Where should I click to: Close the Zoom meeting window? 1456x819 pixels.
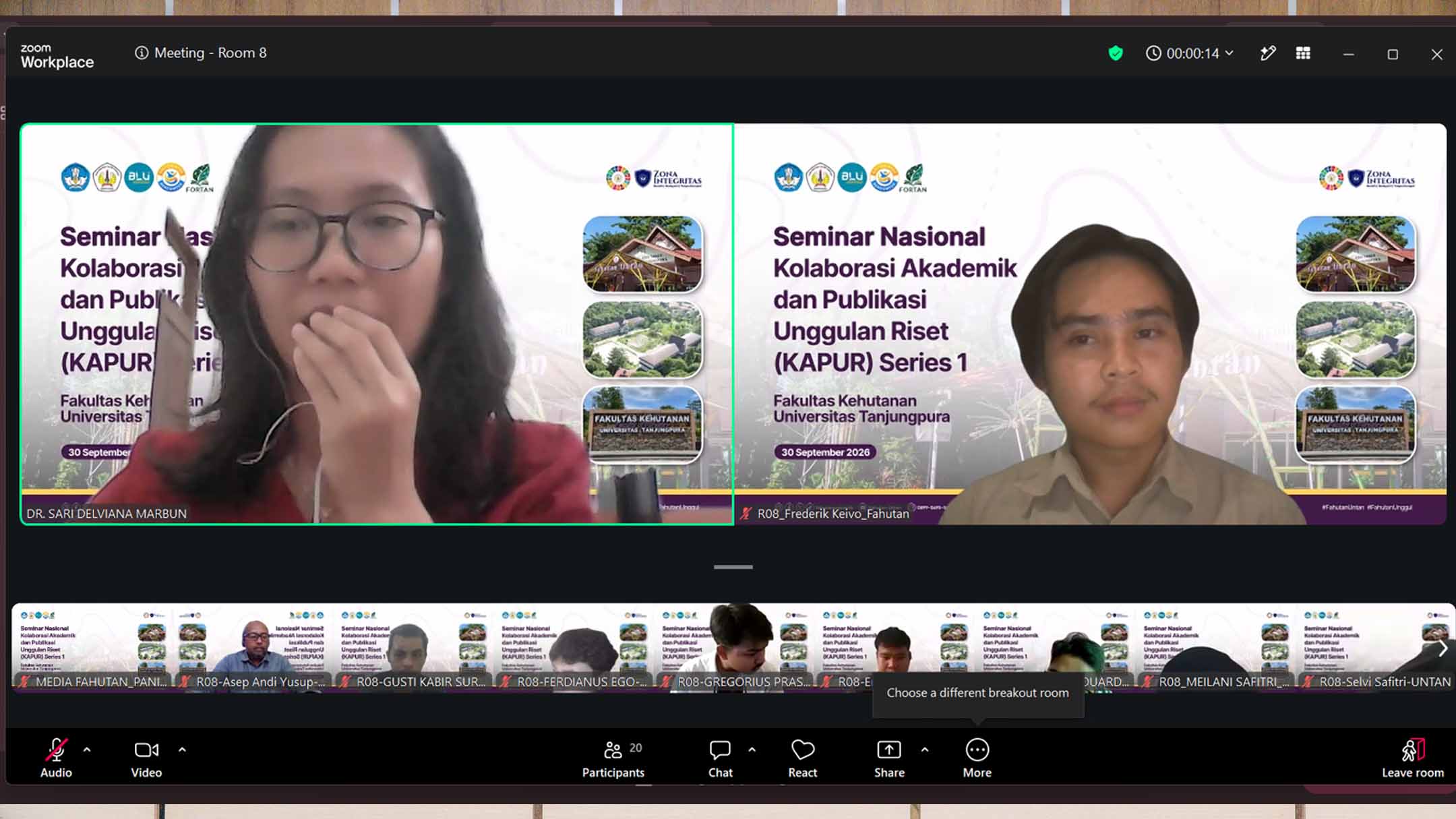click(x=1437, y=54)
